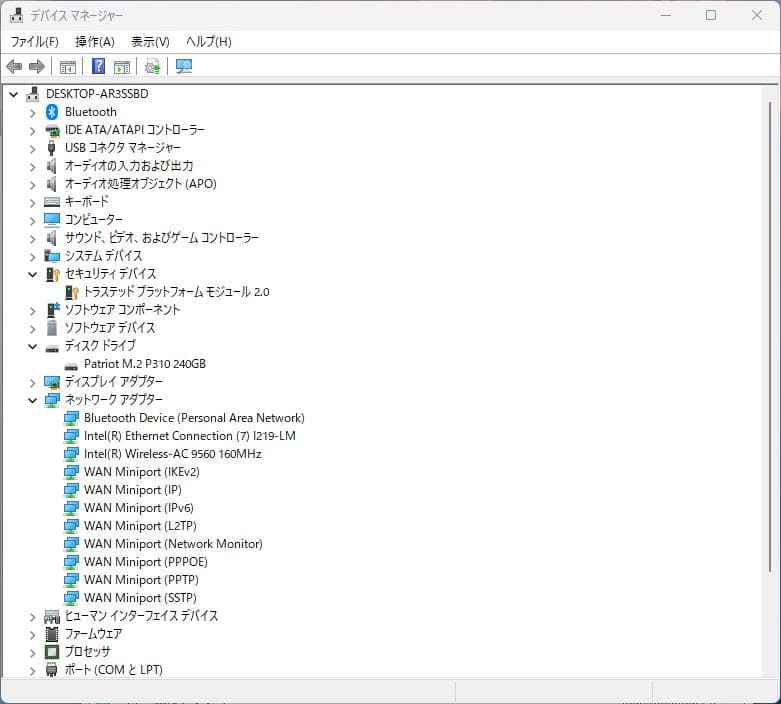Image resolution: width=781 pixels, height=704 pixels.
Task: Collapse the ネットワーク アダプター arrow
Action: click(x=32, y=400)
